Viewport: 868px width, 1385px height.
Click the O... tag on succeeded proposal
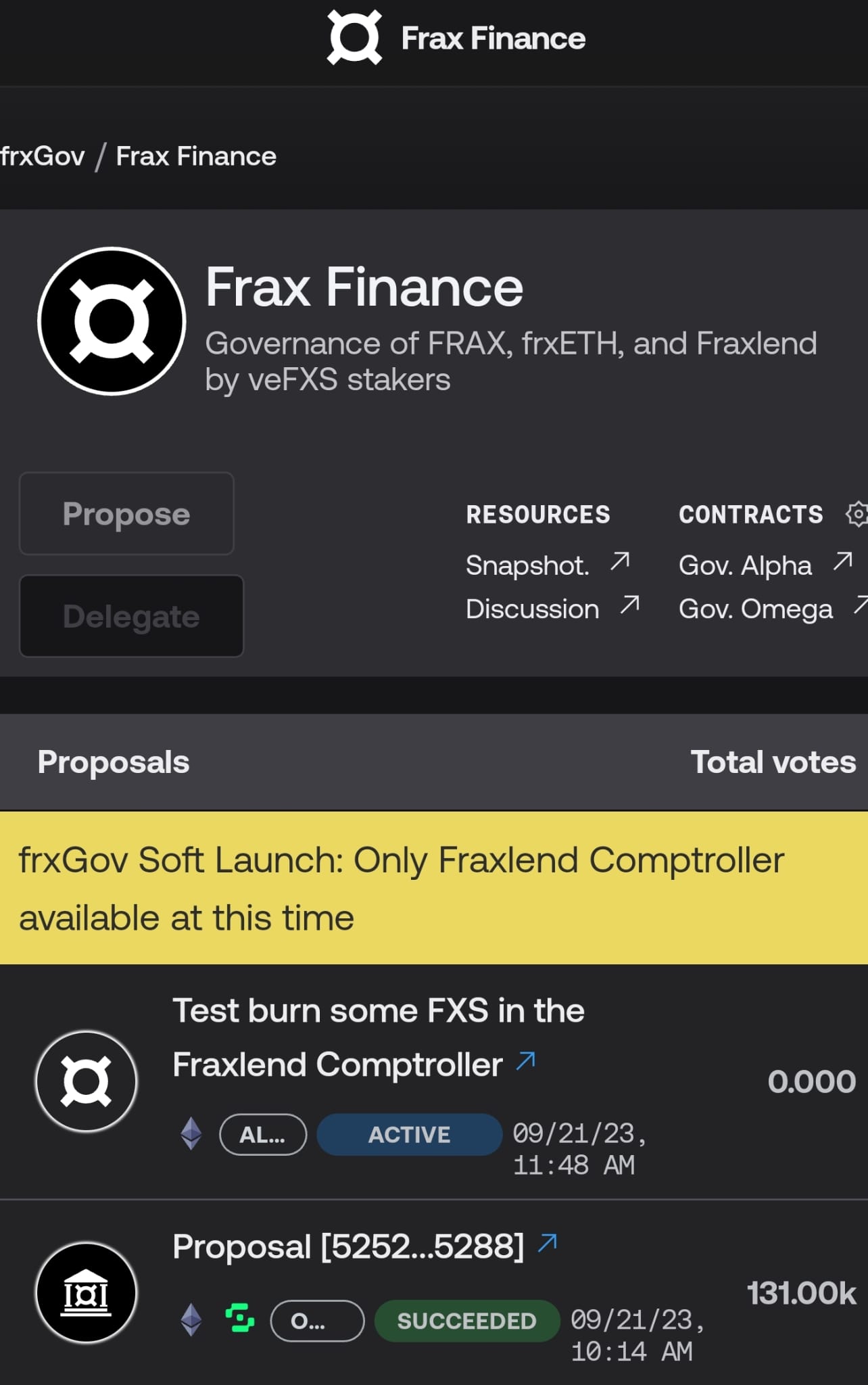click(x=317, y=1320)
